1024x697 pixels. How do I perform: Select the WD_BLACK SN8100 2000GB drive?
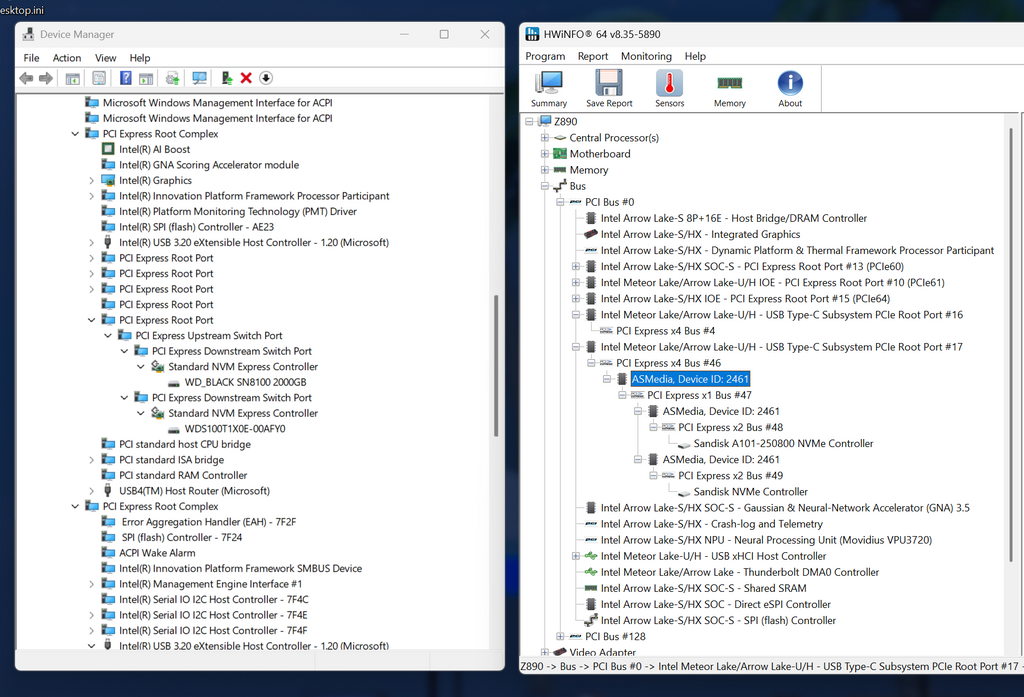pyautogui.click(x=245, y=382)
